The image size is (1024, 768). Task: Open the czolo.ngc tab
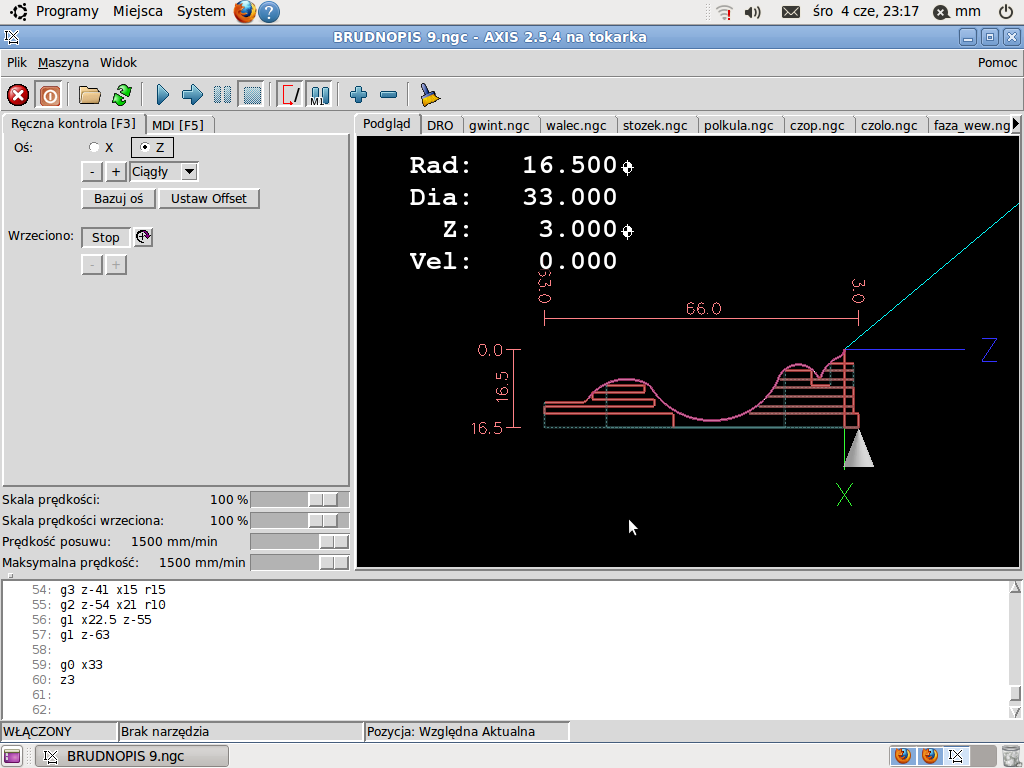(x=889, y=125)
